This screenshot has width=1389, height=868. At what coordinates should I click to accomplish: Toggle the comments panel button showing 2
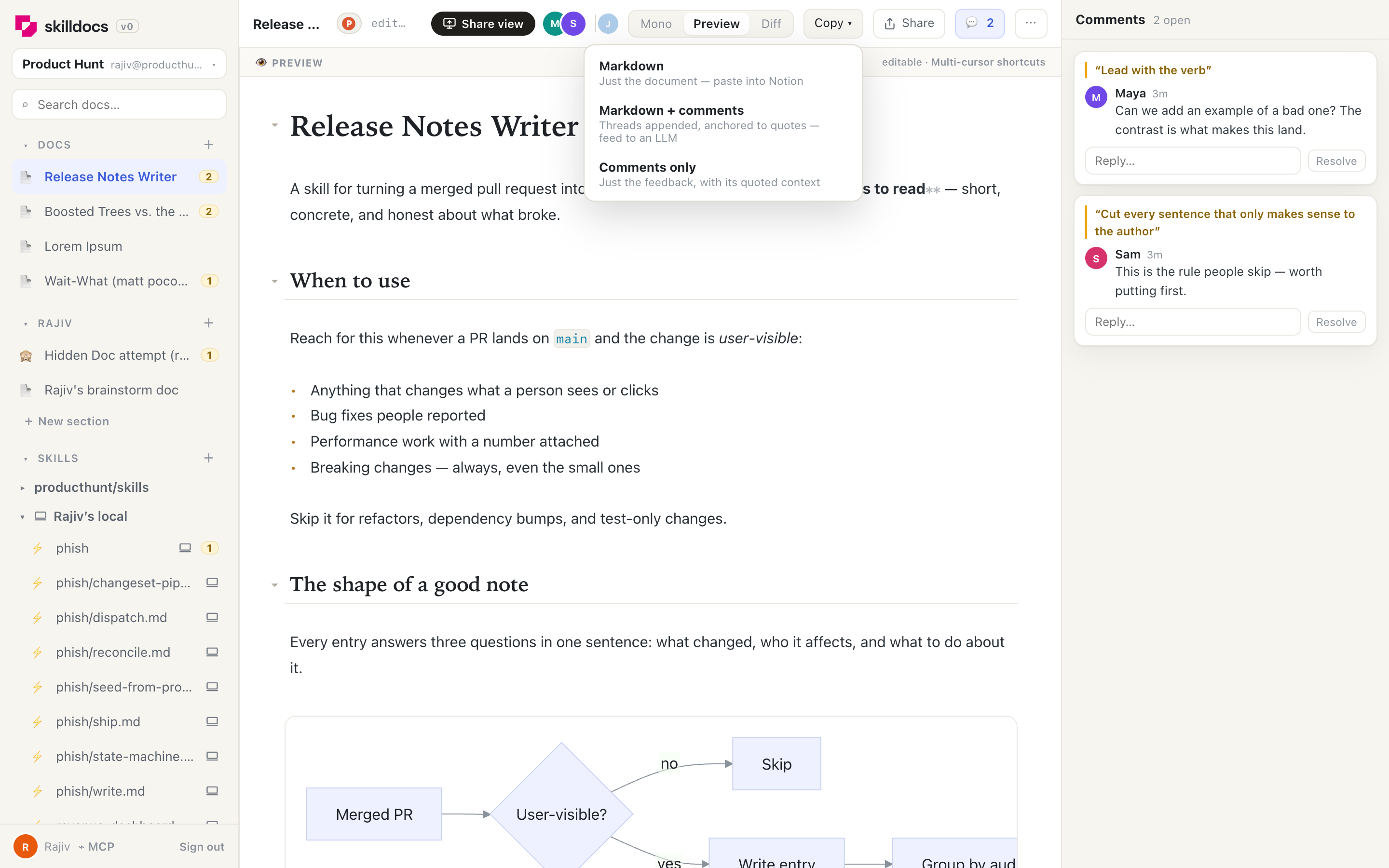click(979, 24)
